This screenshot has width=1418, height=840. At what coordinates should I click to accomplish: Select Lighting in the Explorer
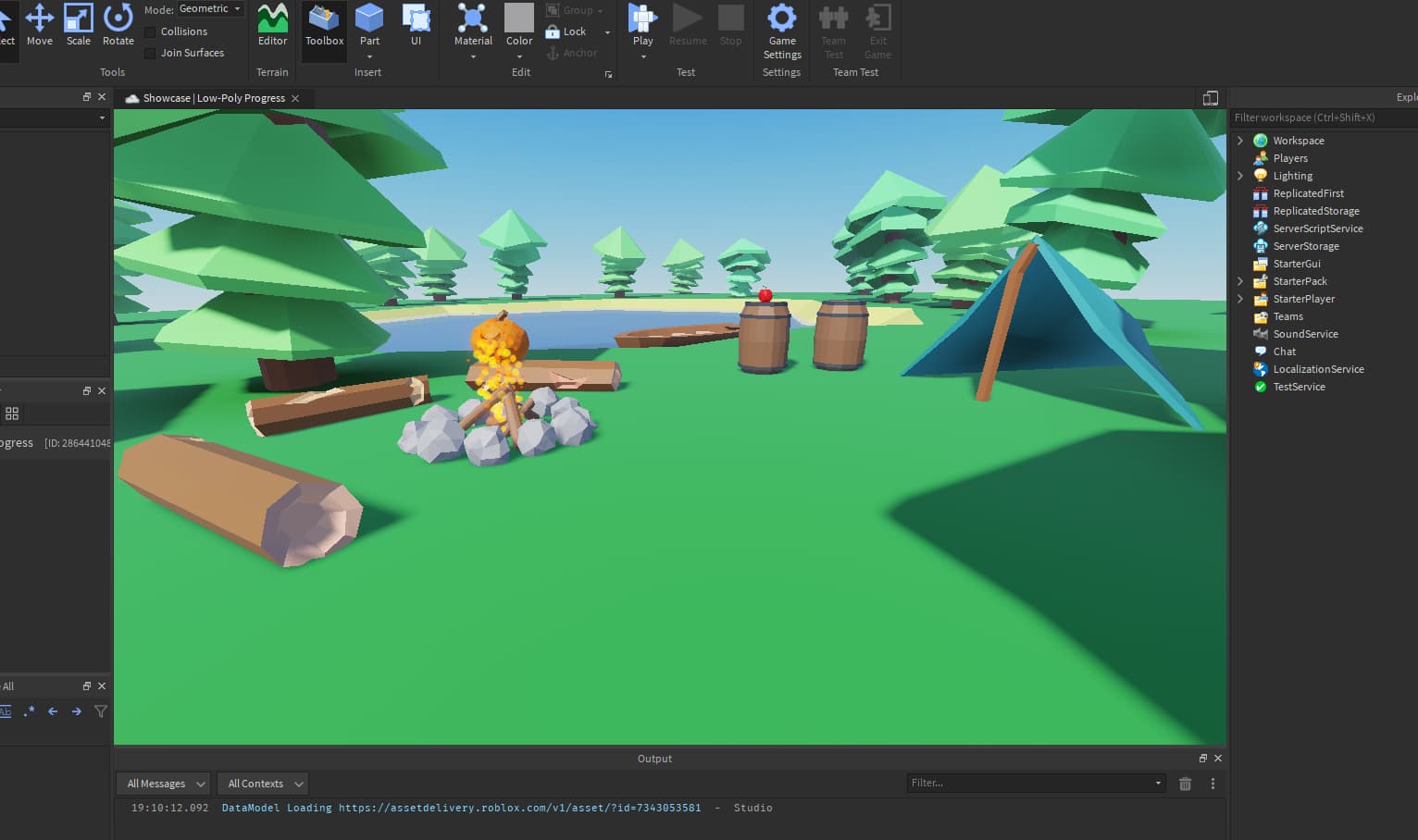click(1291, 175)
